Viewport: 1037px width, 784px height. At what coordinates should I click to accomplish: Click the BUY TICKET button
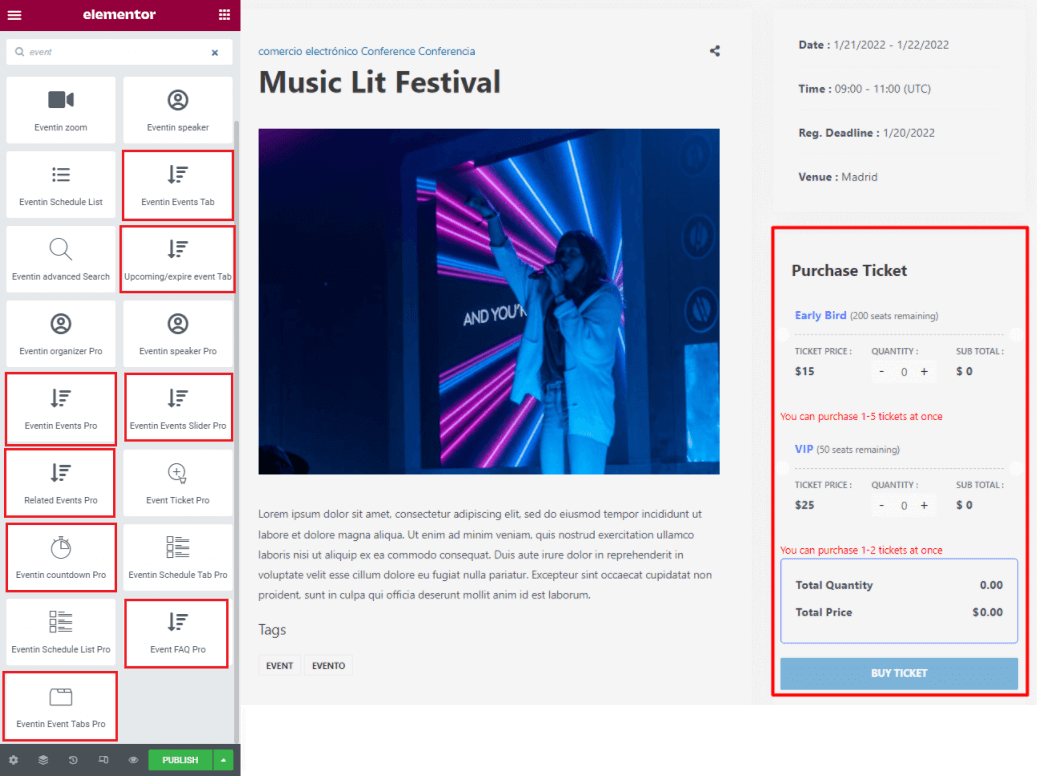(x=898, y=673)
